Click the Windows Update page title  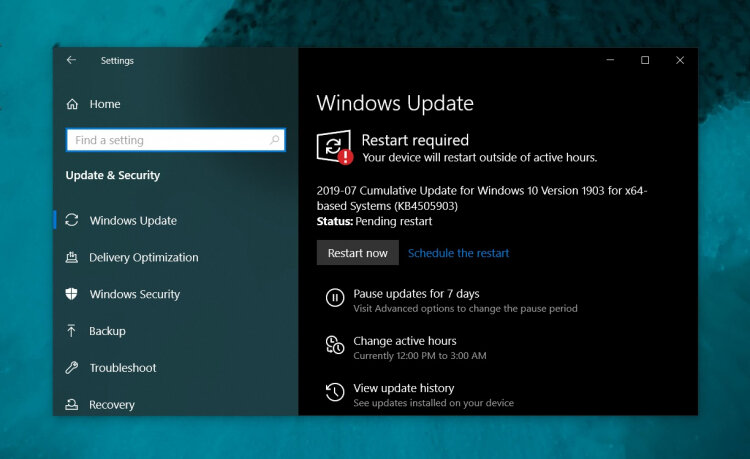coord(395,103)
